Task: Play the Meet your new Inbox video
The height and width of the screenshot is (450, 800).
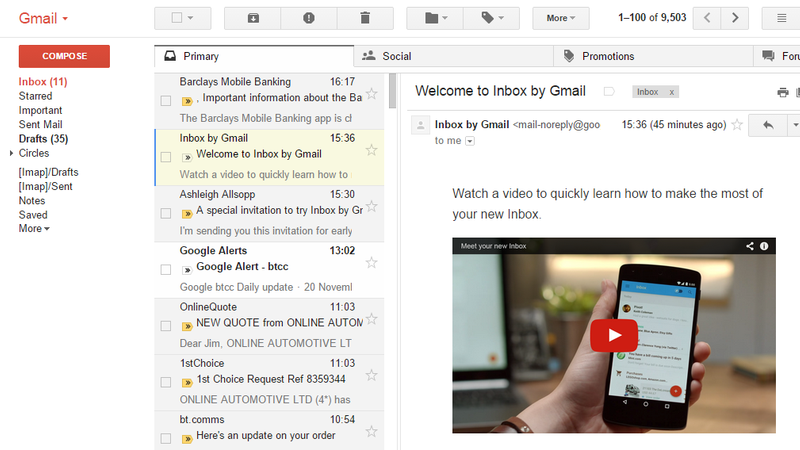Action: [606, 335]
